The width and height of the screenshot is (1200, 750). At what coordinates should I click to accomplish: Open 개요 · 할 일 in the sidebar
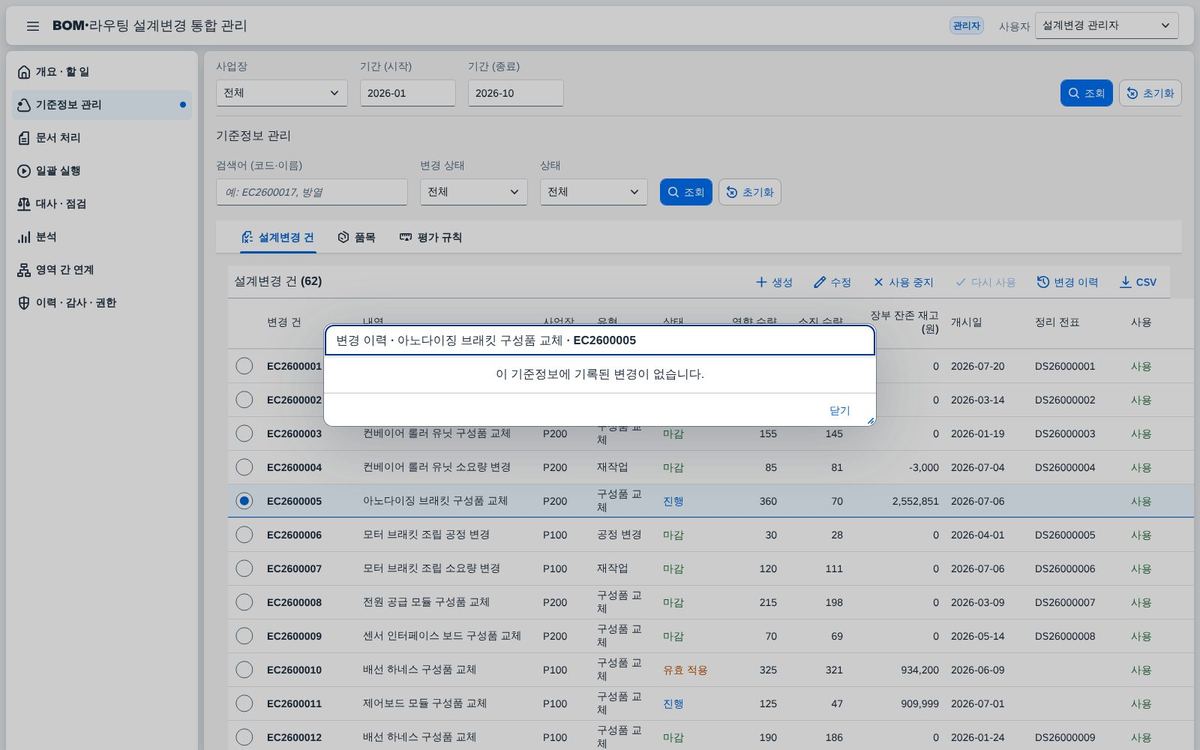tap(102, 72)
